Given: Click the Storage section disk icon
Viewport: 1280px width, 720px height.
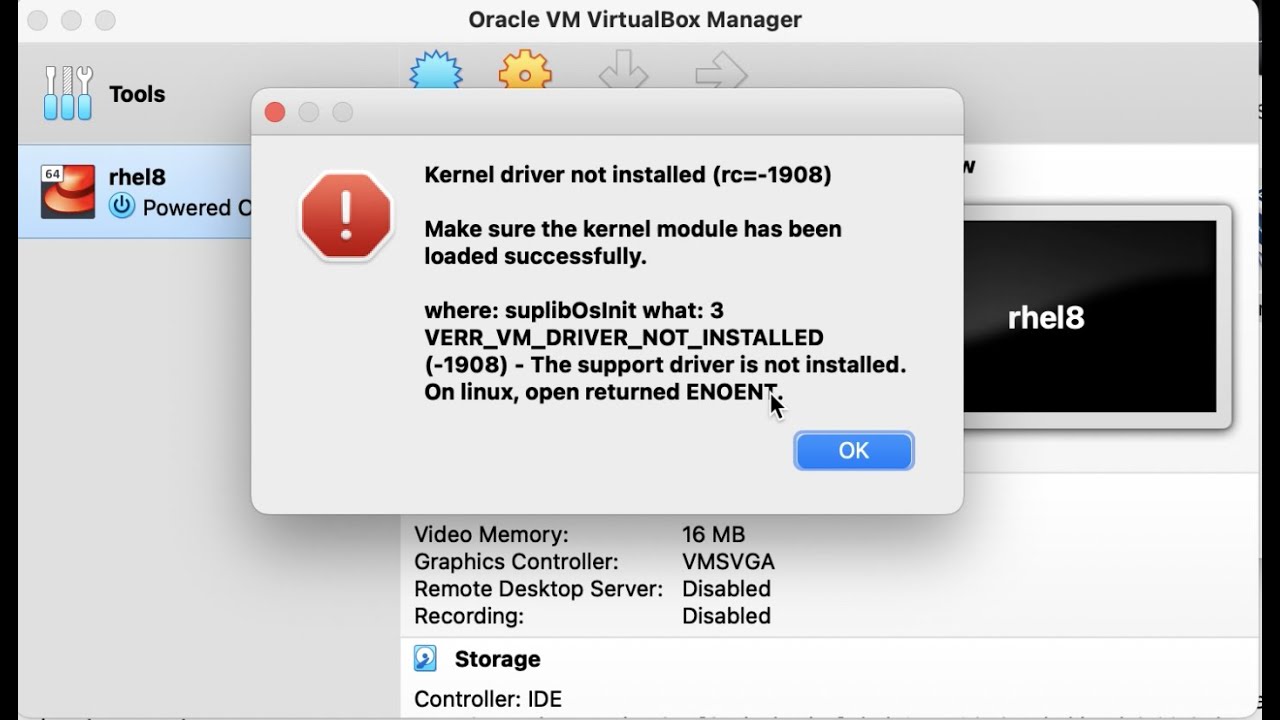Looking at the screenshot, I should (x=426, y=659).
